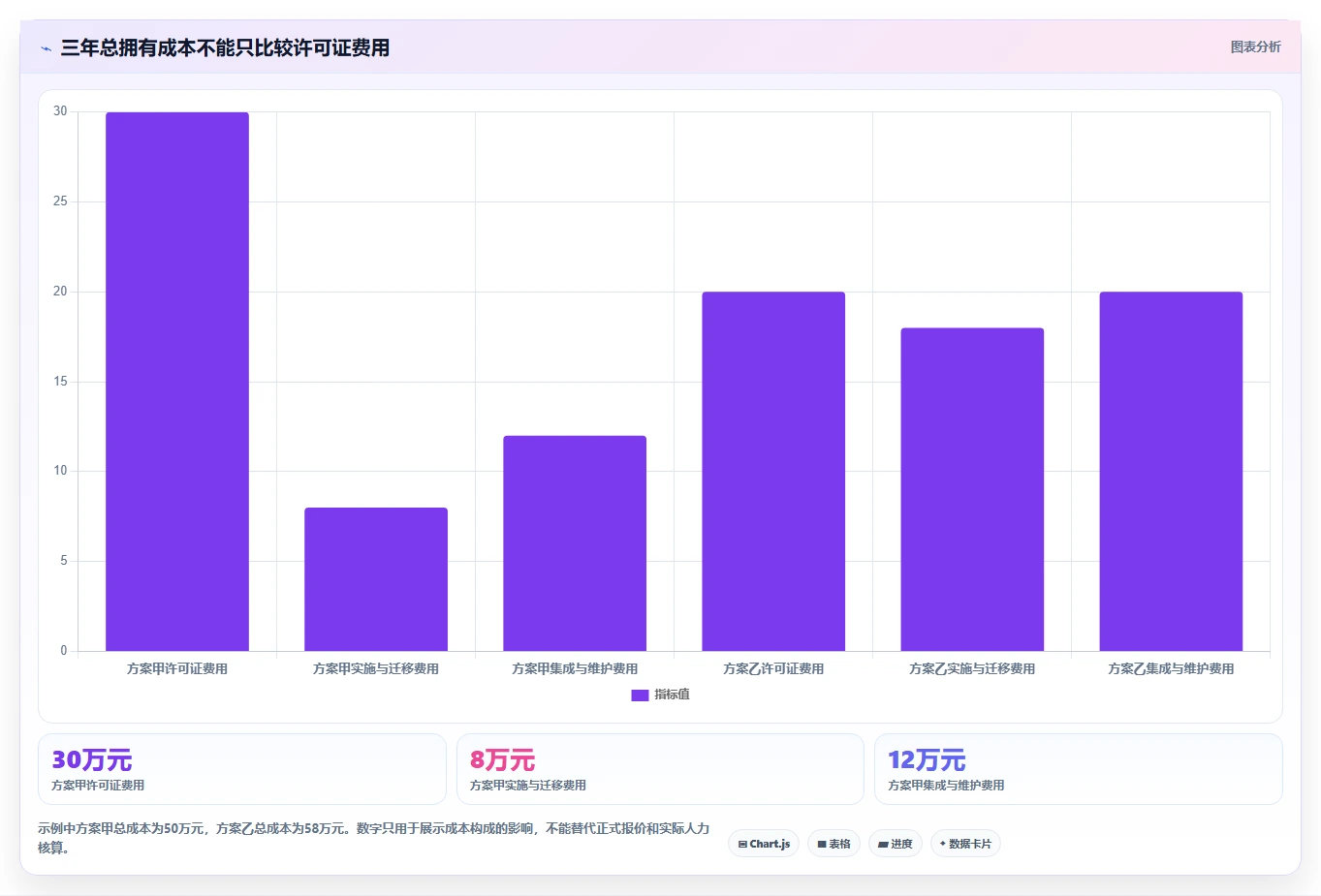Select the 方案甲集成与维护费用 bar
Screen dimensions: 1321x896
(575, 543)
